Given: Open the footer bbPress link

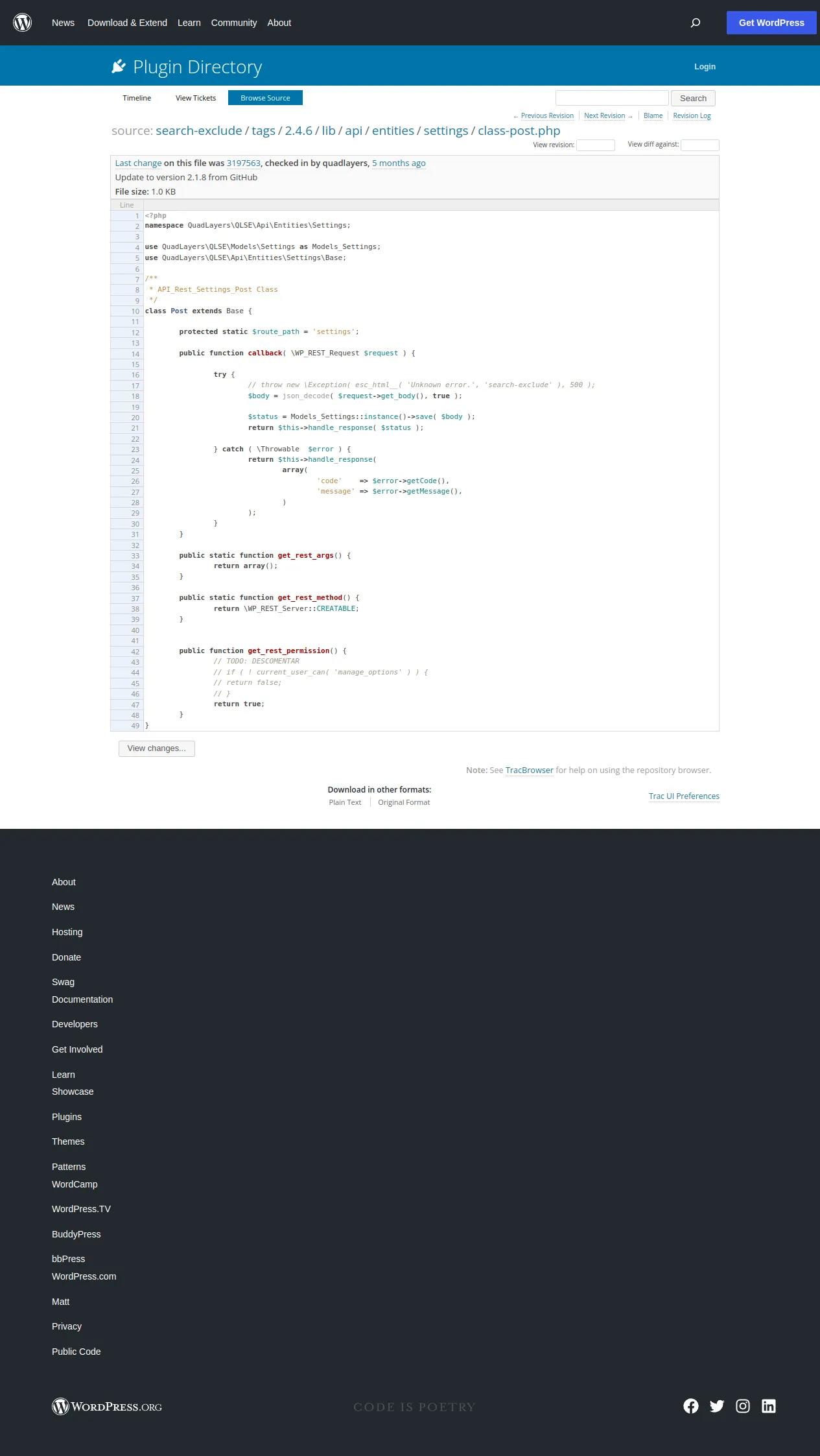Looking at the screenshot, I should (x=68, y=1259).
